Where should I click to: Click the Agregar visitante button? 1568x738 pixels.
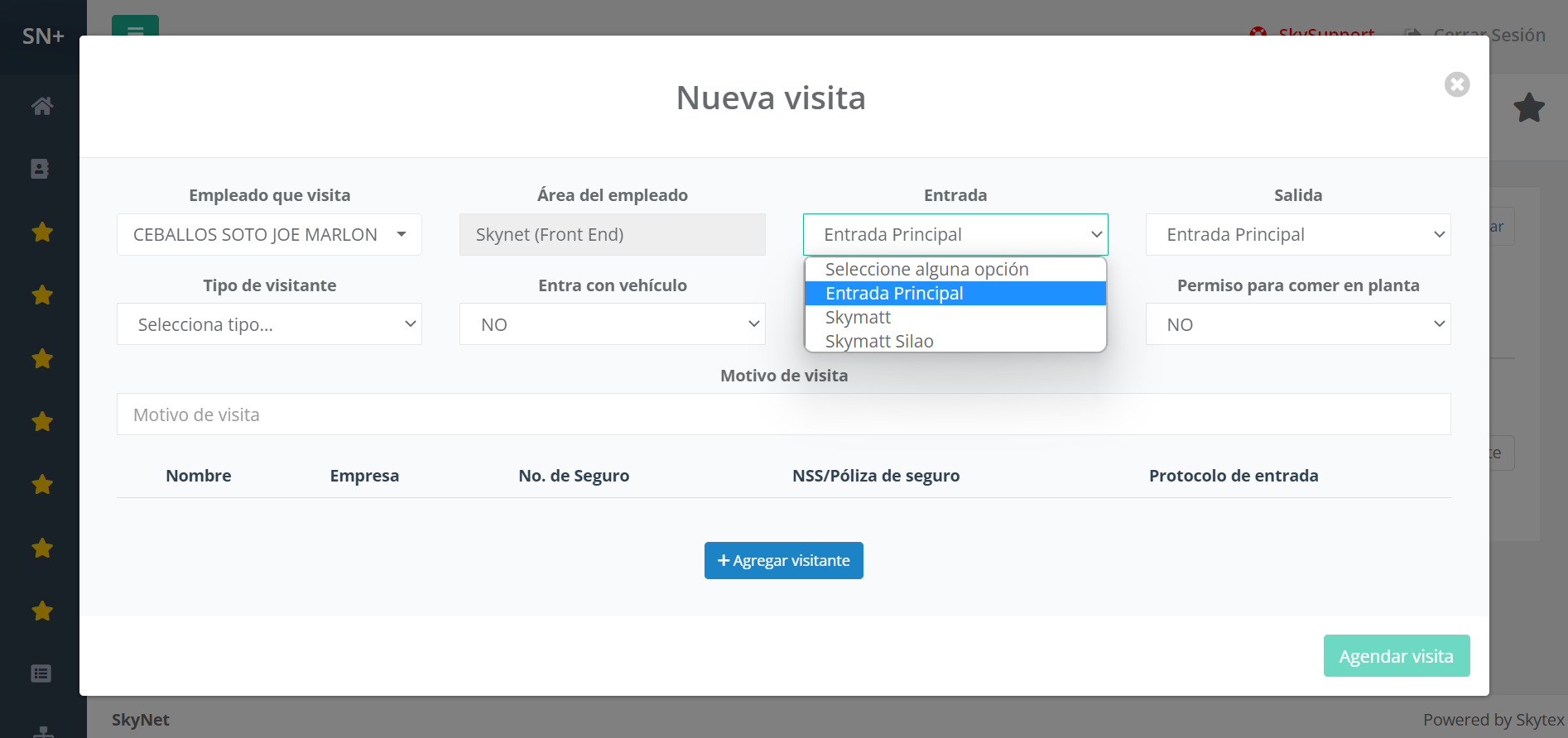pos(783,561)
